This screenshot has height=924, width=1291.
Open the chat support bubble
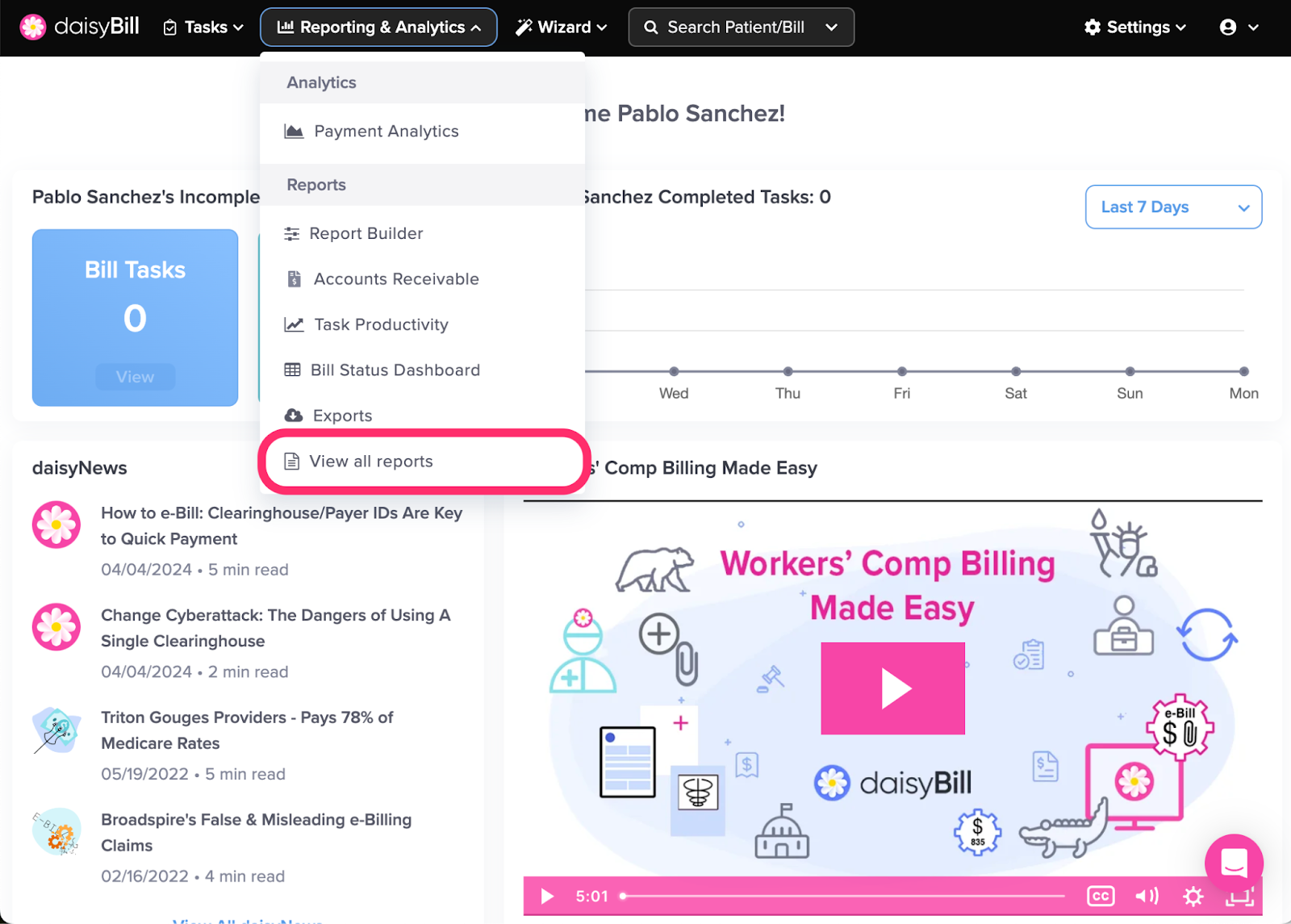pos(1235,863)
